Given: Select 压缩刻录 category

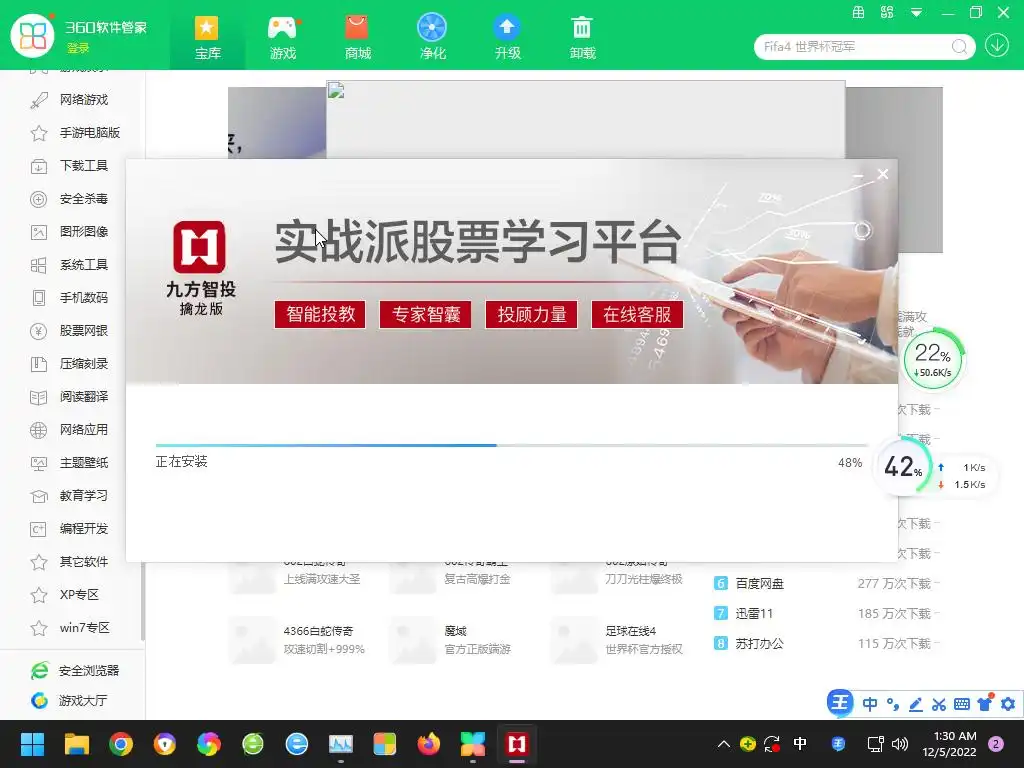Looking at the screenshot, I should pyautogui.click(x=70, y=364).
